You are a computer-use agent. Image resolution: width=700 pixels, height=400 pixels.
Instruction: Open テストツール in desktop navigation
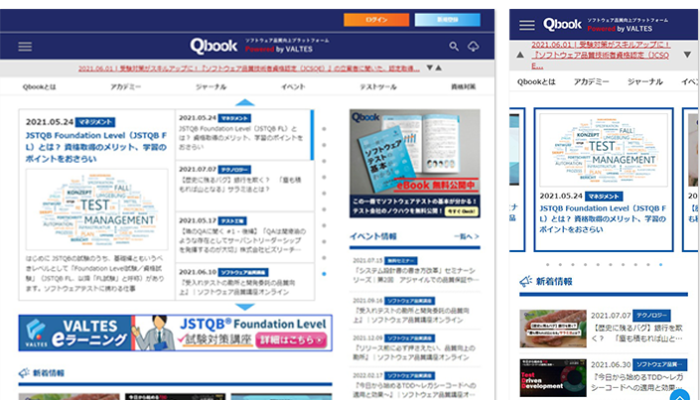[378, 87]
